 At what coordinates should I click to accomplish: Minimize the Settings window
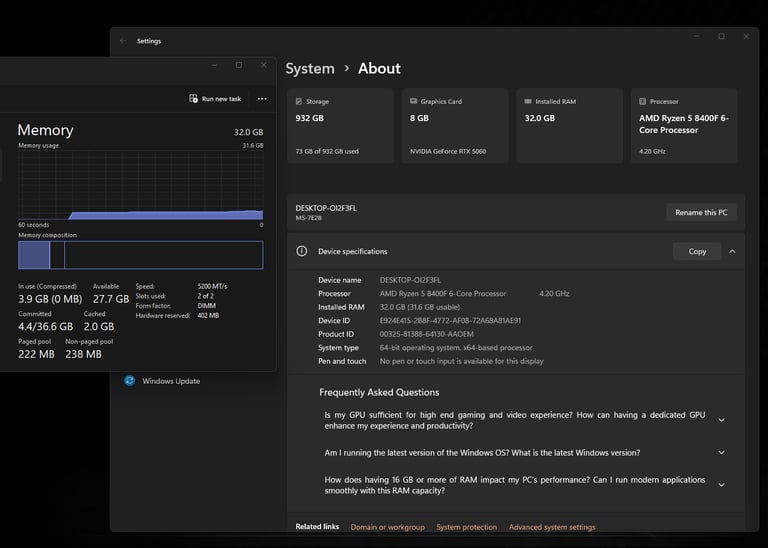point(696,36)
